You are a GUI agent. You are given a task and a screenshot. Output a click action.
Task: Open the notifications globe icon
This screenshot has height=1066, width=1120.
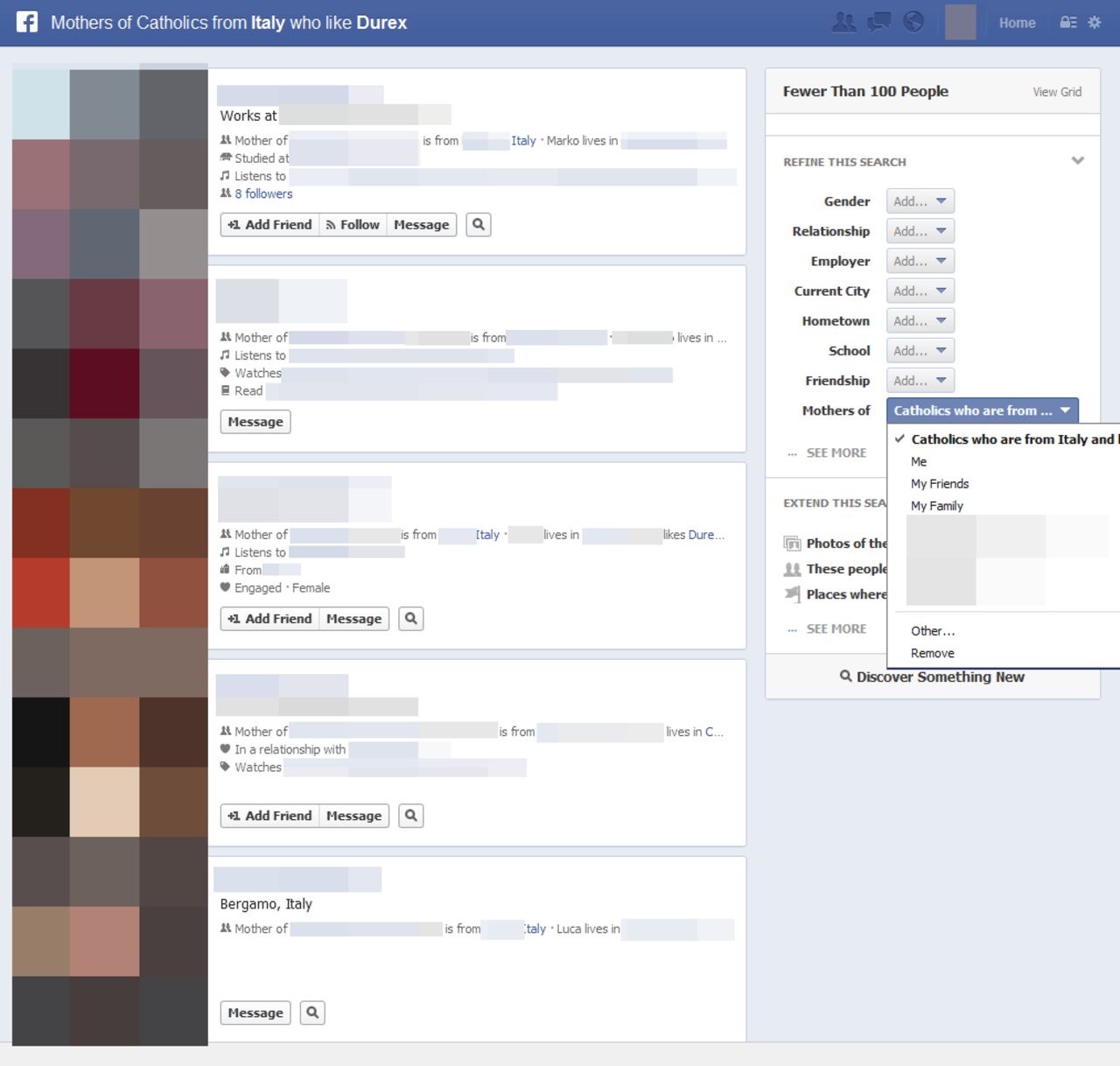913,22
